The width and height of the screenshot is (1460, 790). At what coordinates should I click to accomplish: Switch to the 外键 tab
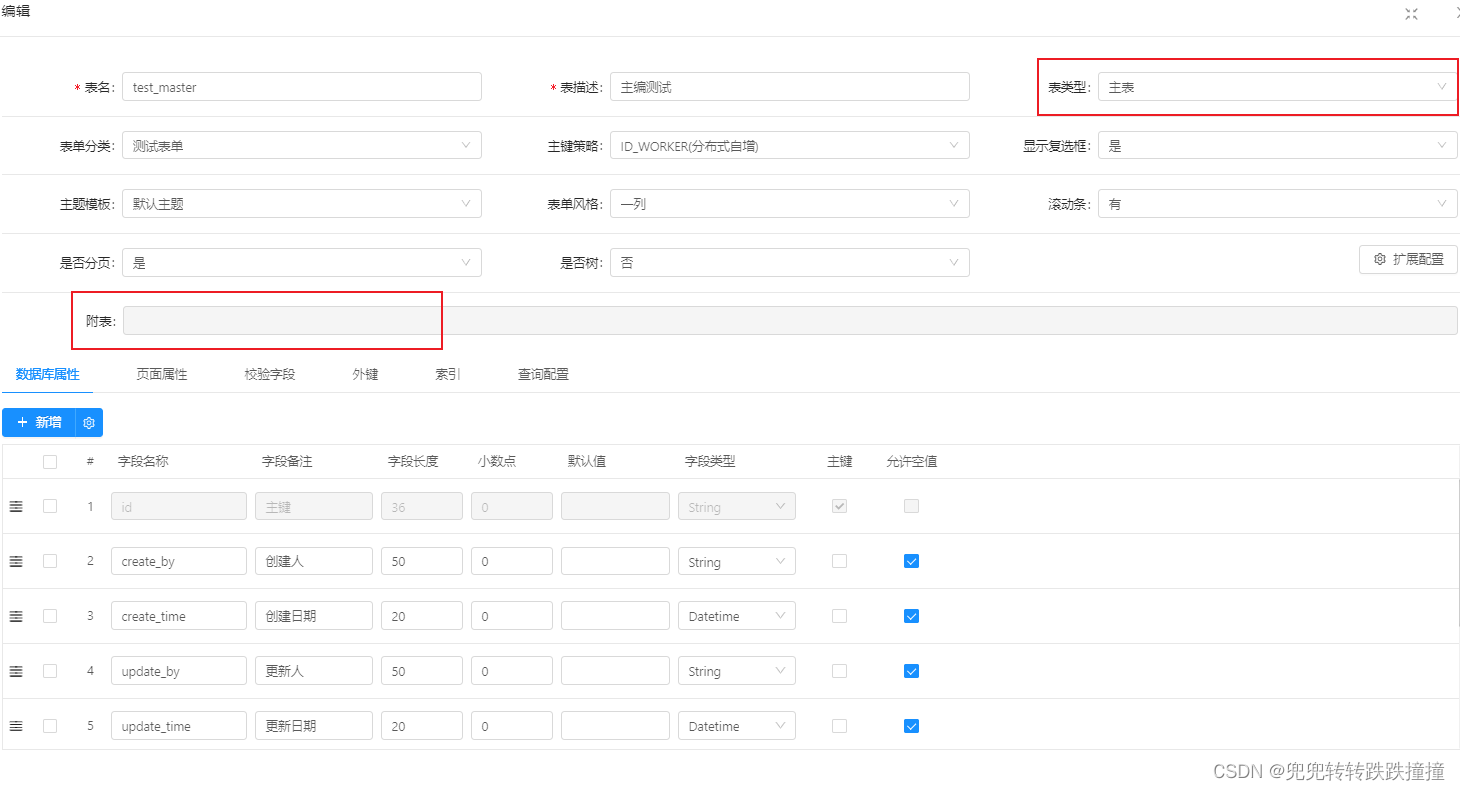365,374
